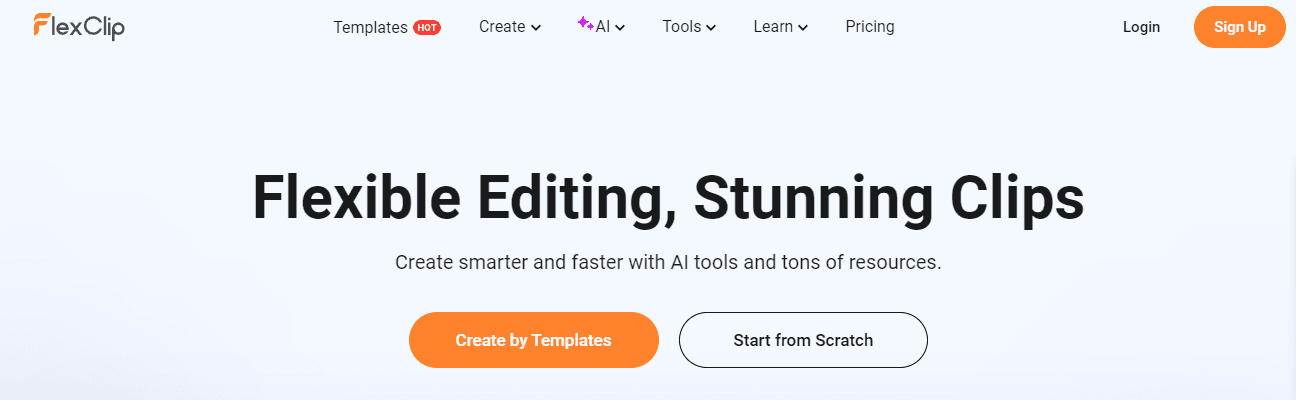The image size is (1296, 400).
Task: Go to the Pricing page
Action: (870, 27)
